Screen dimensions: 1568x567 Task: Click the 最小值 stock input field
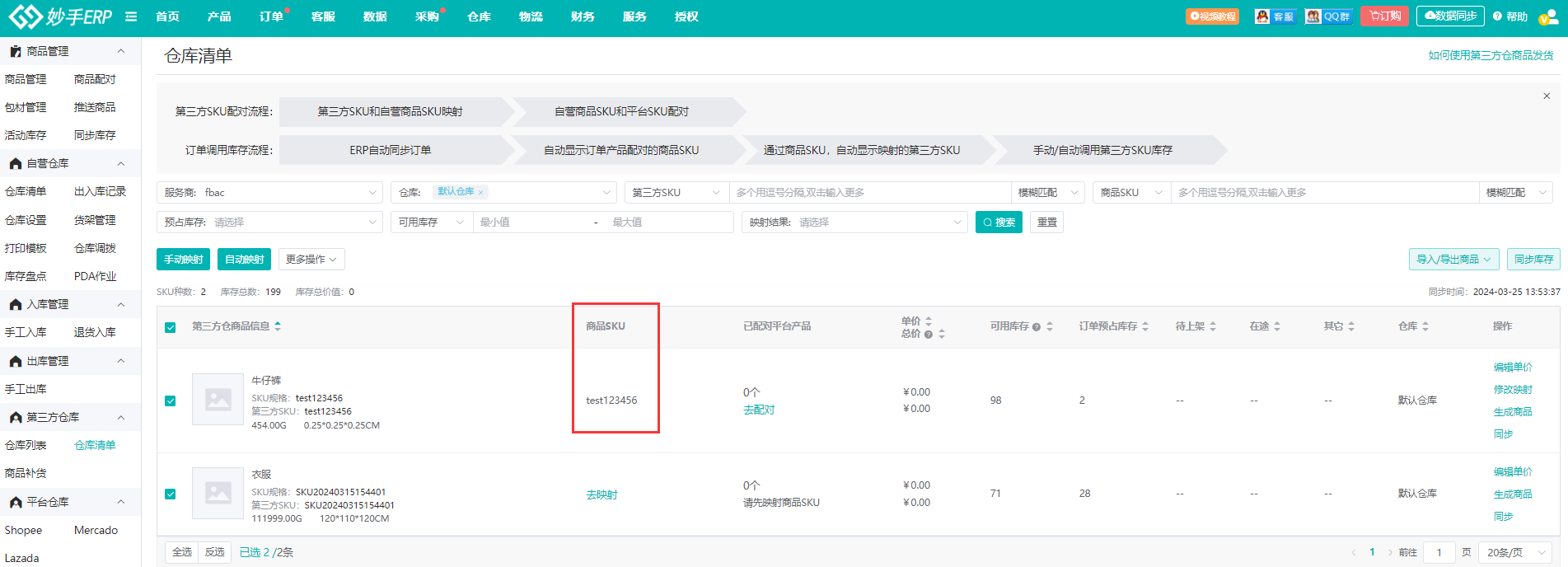point(531,223)
